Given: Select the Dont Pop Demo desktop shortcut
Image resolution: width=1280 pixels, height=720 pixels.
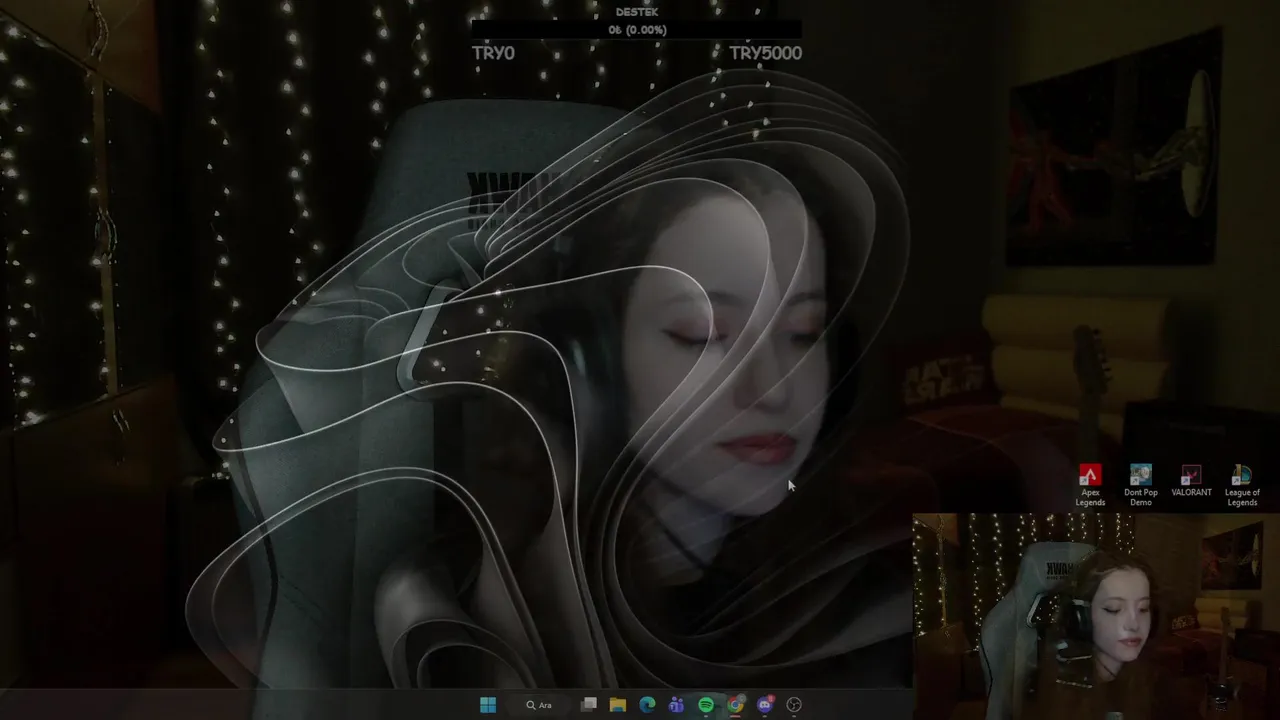Looking at the screenshot, I should [1141, 486].
